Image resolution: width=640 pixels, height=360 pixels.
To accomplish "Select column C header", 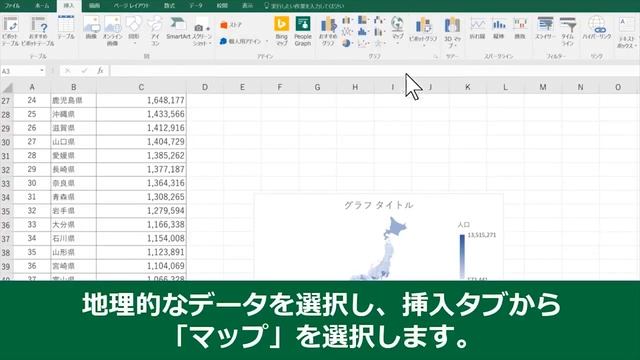I will 141,87.
